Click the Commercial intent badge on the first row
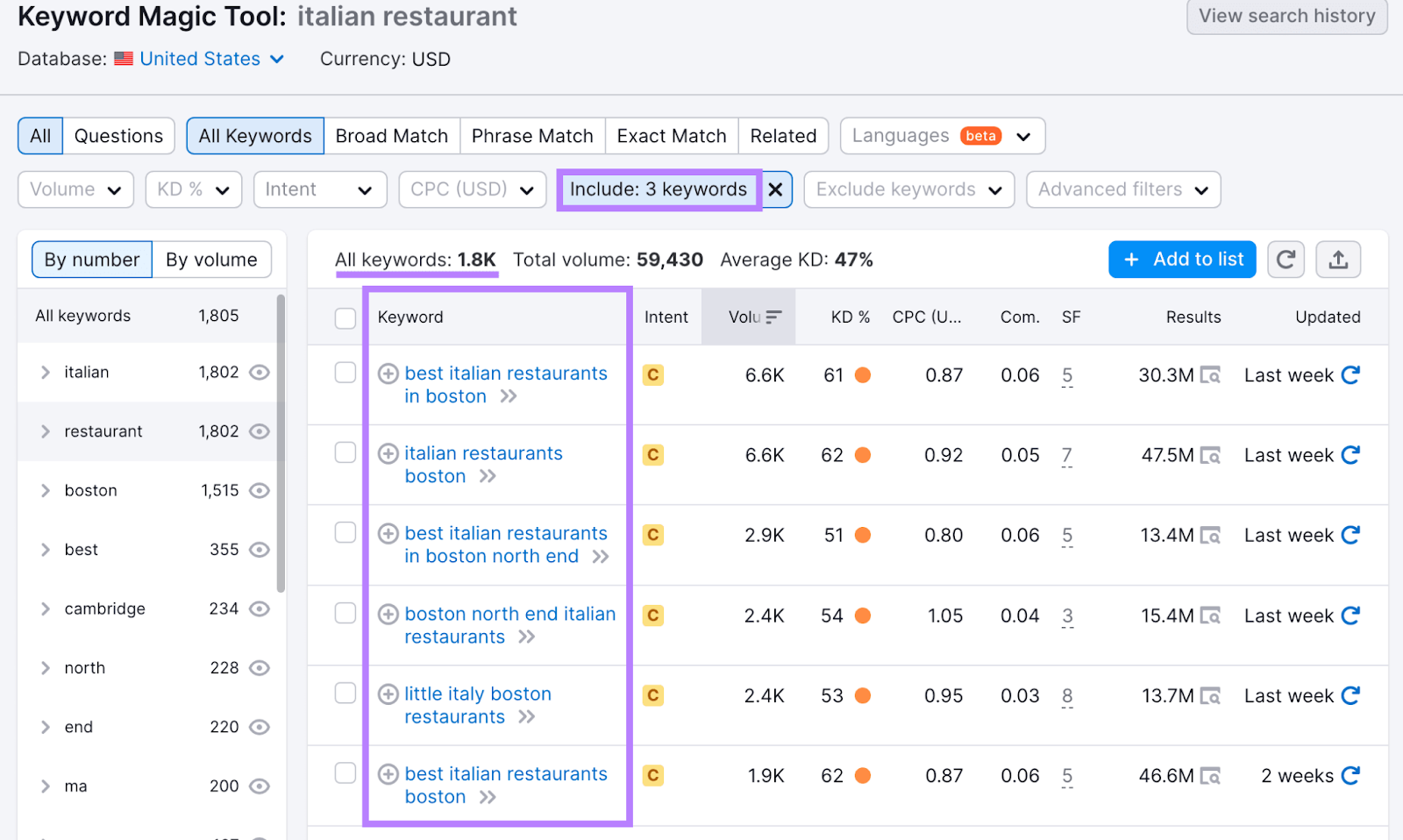 pyautogui.click(x=652, y=374)
